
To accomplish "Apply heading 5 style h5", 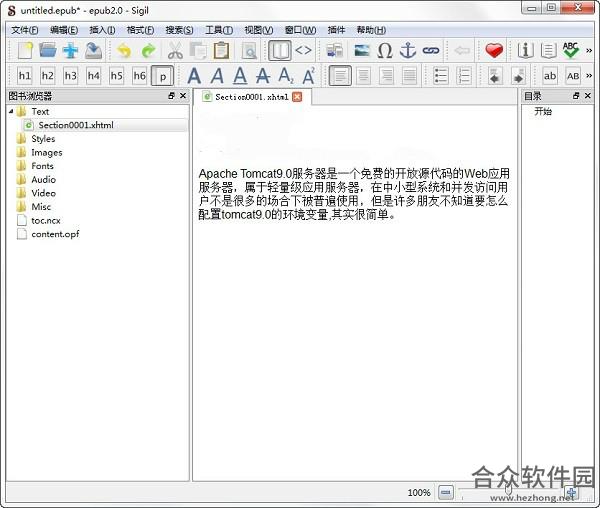I will click(x=117, y=76).
